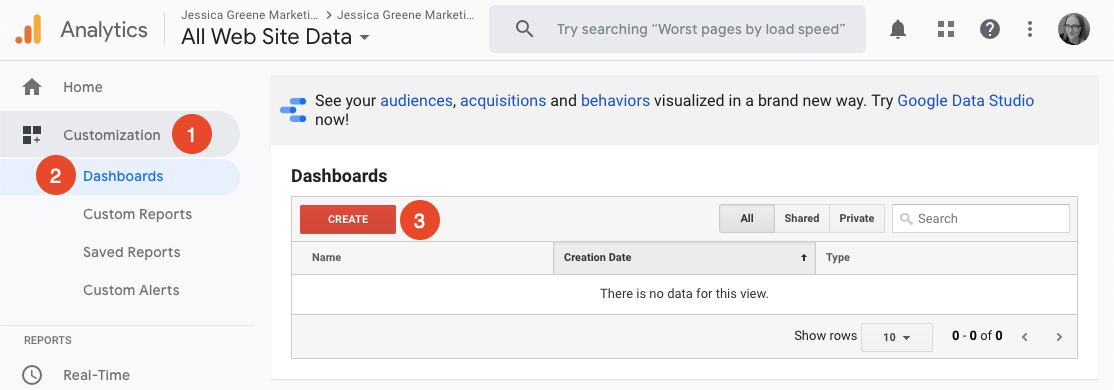Click the Home house icon
Viewport: 1114px width, 390px height.
(32, 87)
